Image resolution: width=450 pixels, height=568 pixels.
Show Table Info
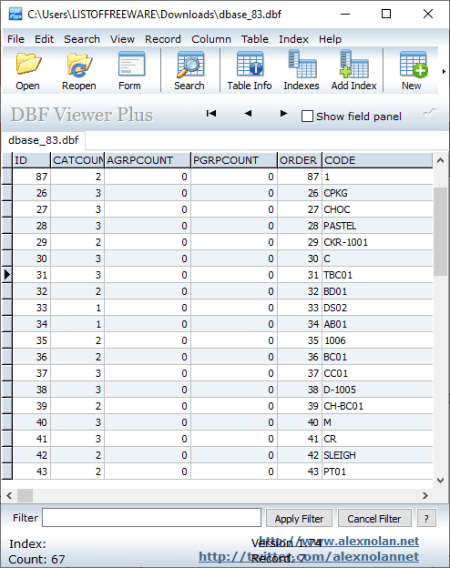click(249, 71)
